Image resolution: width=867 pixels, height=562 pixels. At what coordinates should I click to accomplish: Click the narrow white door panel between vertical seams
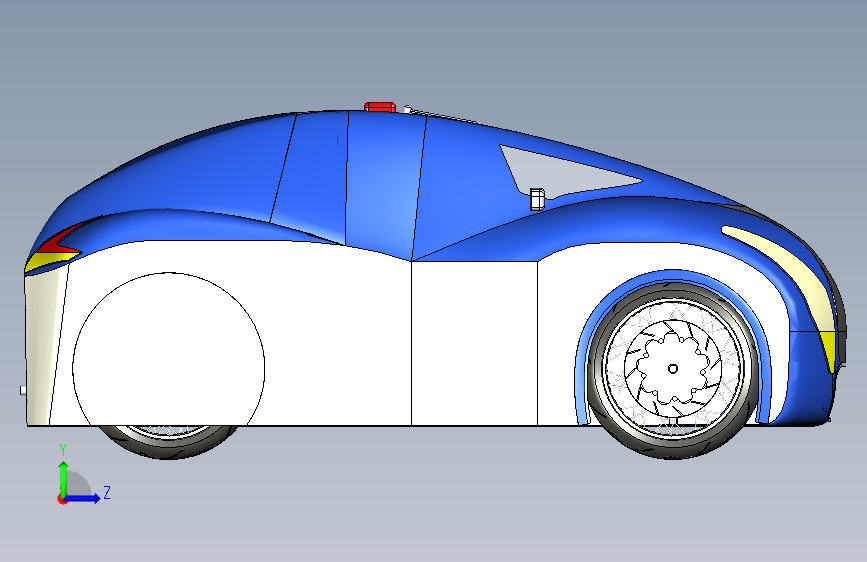click(x=474, y=343)
